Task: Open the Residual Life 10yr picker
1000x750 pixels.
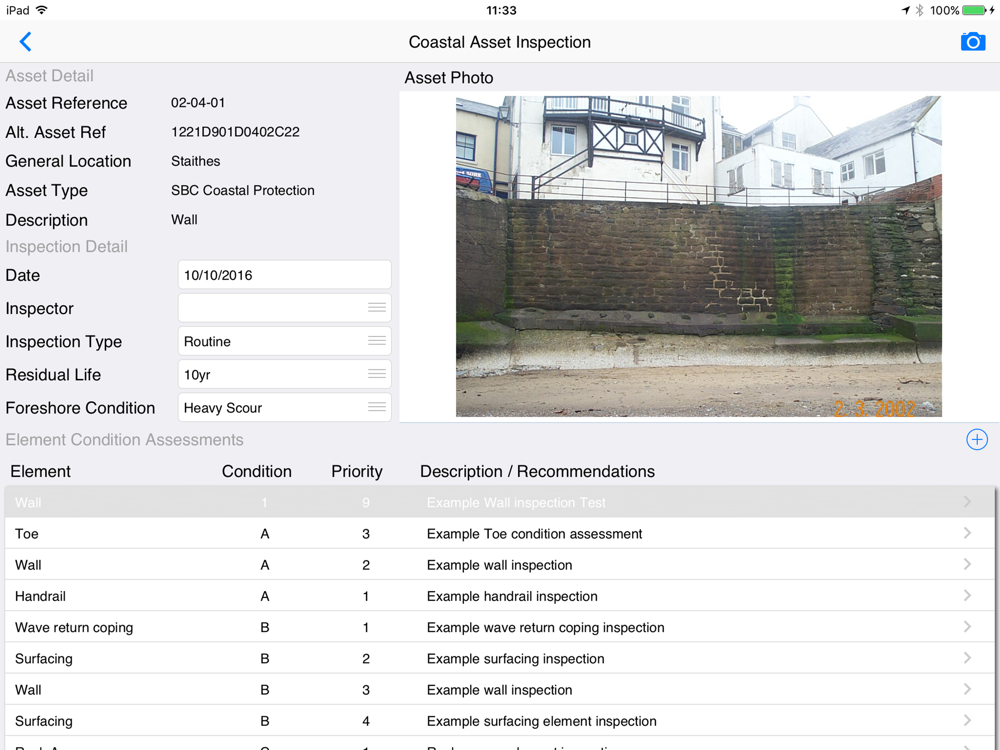Action: (x=284, y=374)
